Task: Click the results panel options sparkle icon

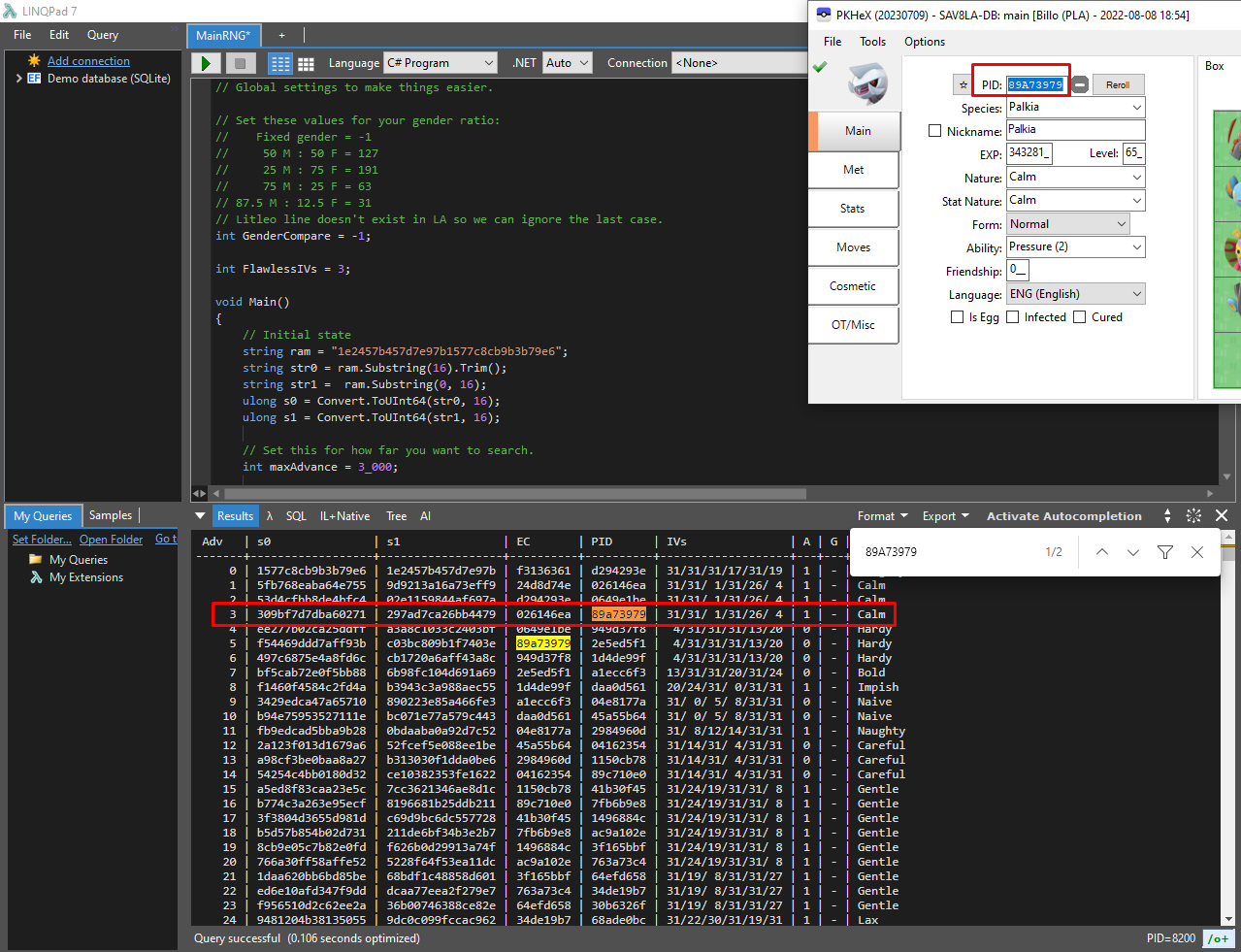Action: pyautogui.click(x=1193, y=515)
